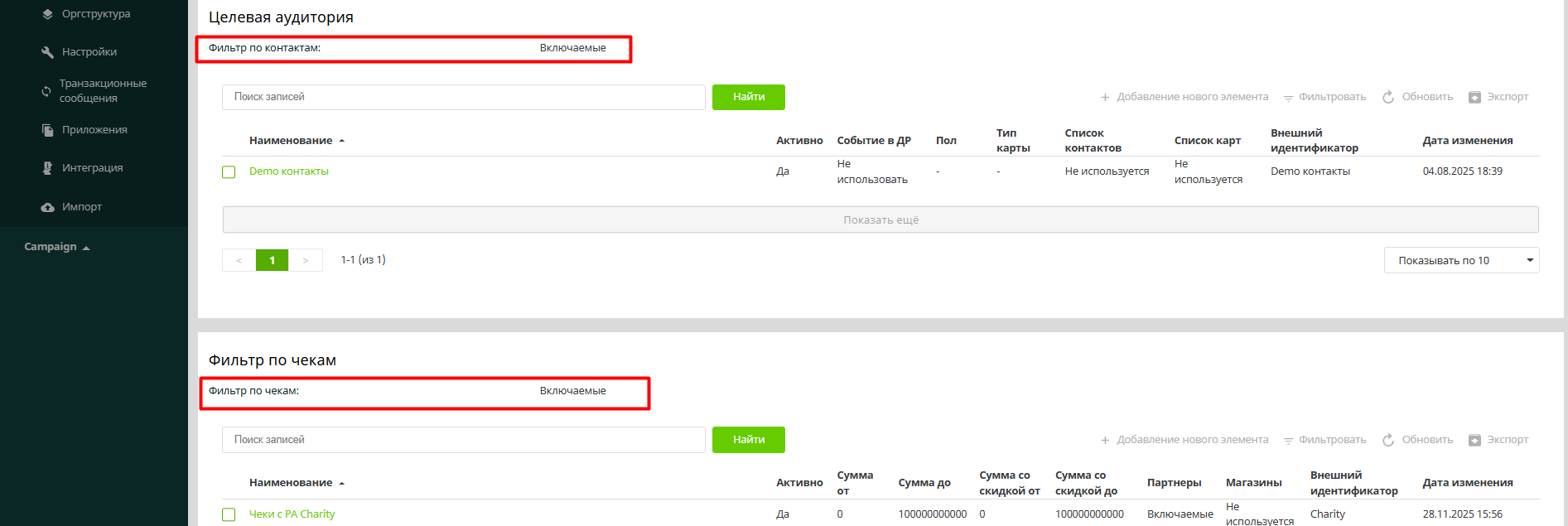Export the contacts filter table via Экспорт
The height and width of the screenshot is (526, 1568).
[x=1498, y=97]
